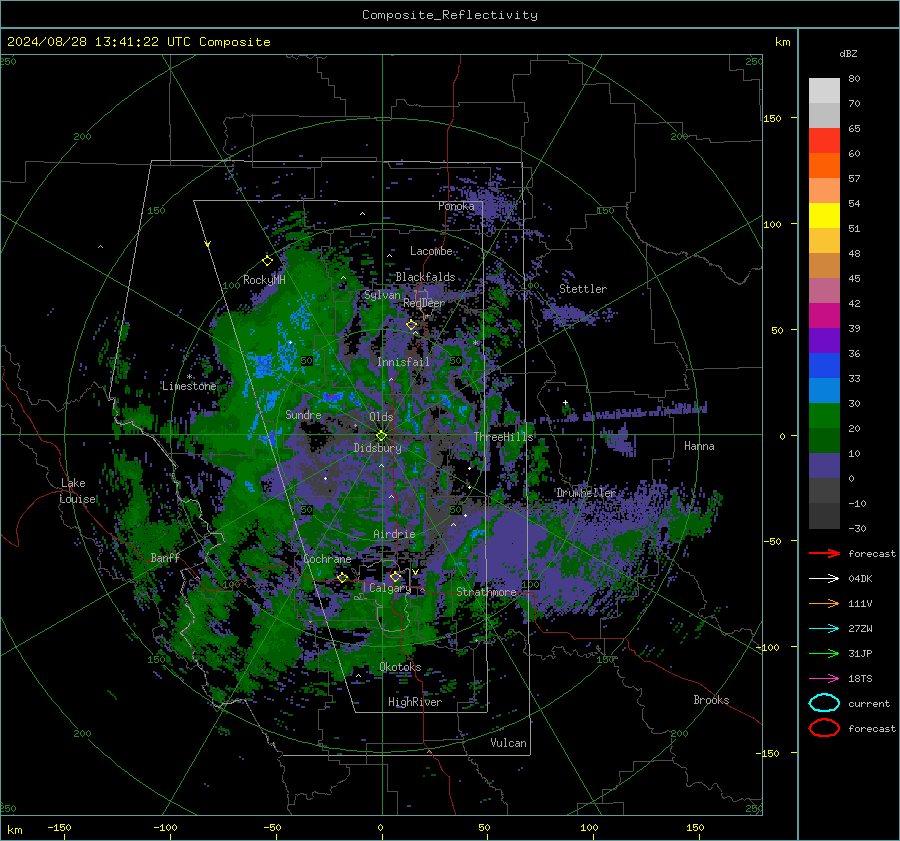Click the Hanna label
Screen dimensions: 900x841
click(699, 446)
